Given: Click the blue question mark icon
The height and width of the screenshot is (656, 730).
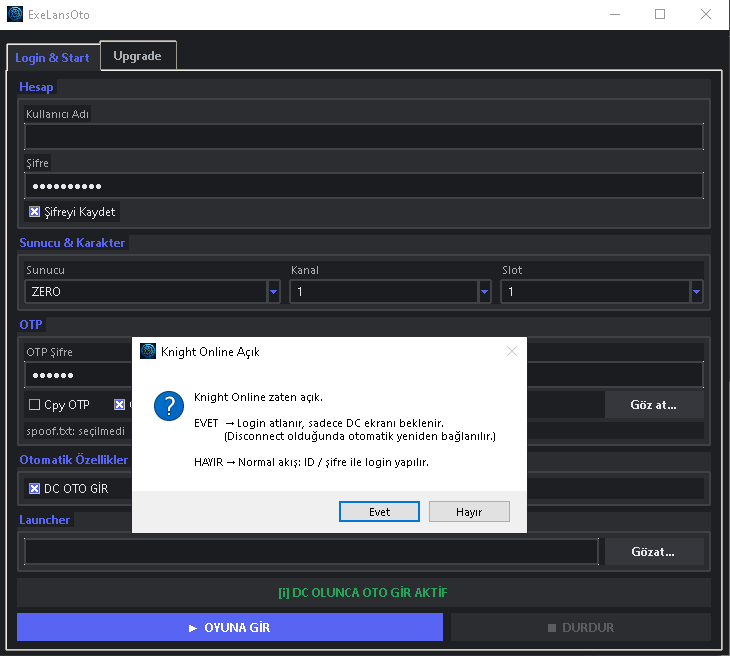Looking at the screenshot, I should 169,406.
